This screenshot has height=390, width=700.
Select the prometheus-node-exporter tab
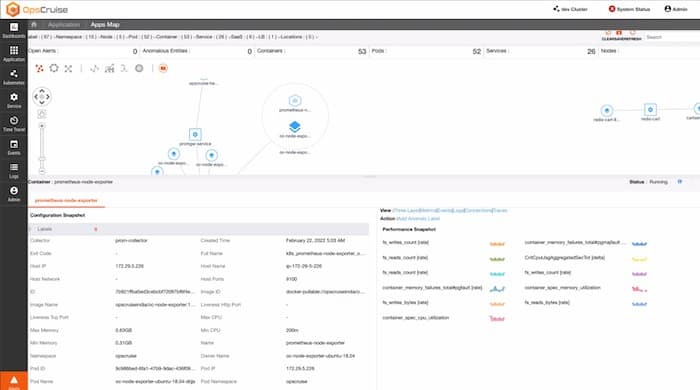(66, 200)
